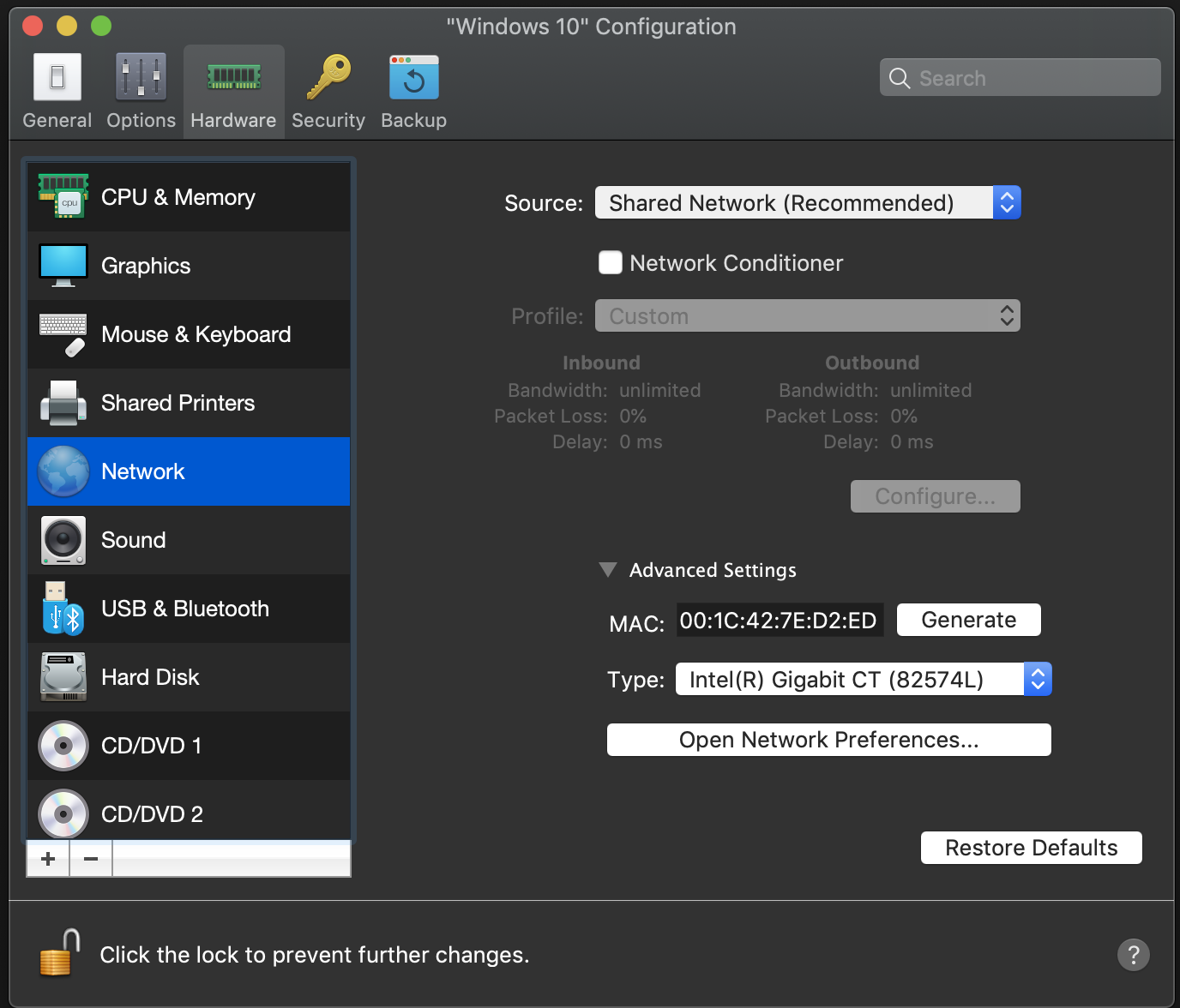1180x1008 pixels.
Task: Open the General settings icon
Action: pos(57,77)
